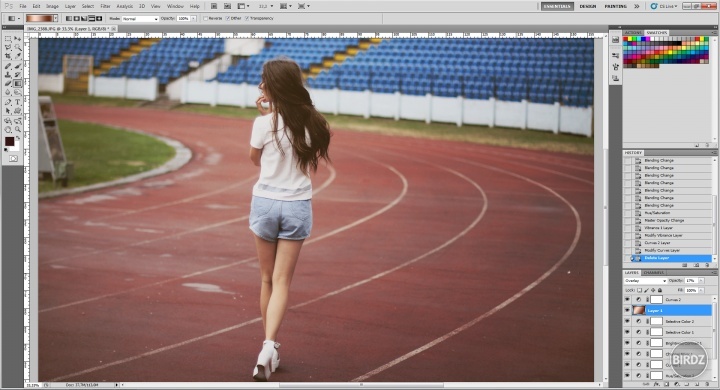Switch to the Essentials workspace
Image resolution: width=720 pixels, height=390 pixels.
click(557, 6)
